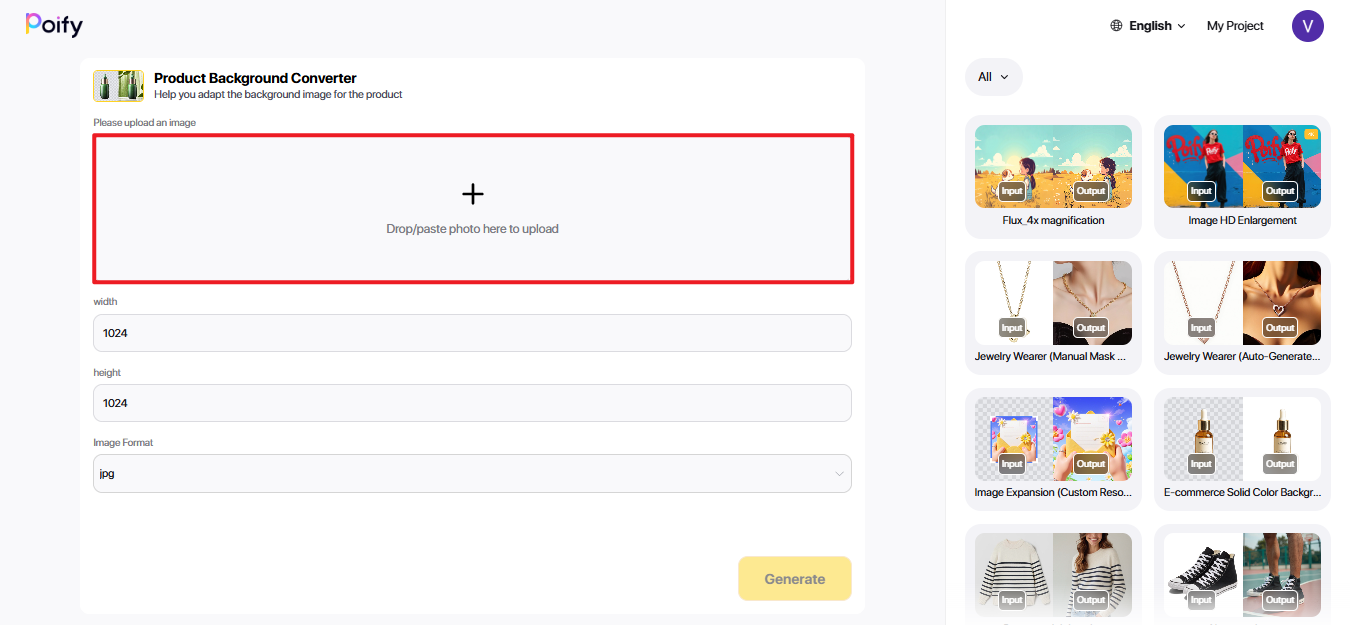
Task: Click the Product Background Converter bottle icon
Action: click(x=119, y=86)
